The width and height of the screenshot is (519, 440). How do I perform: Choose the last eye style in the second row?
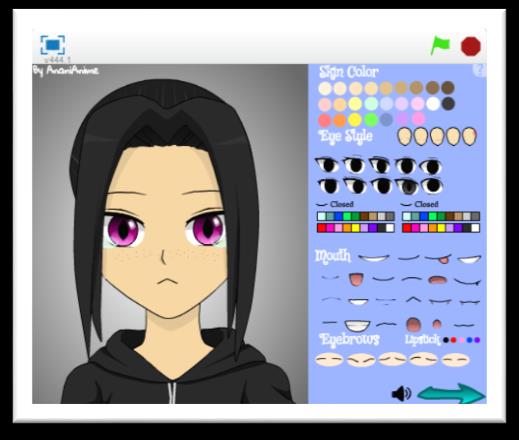click(x=432, y=186)
